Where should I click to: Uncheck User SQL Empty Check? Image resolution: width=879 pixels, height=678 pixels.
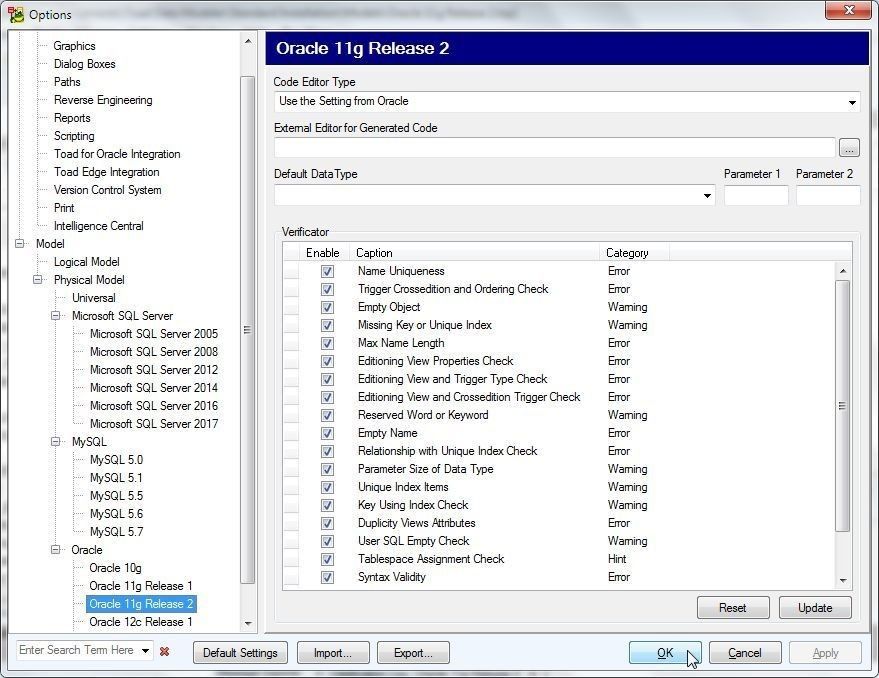point(327,541)
